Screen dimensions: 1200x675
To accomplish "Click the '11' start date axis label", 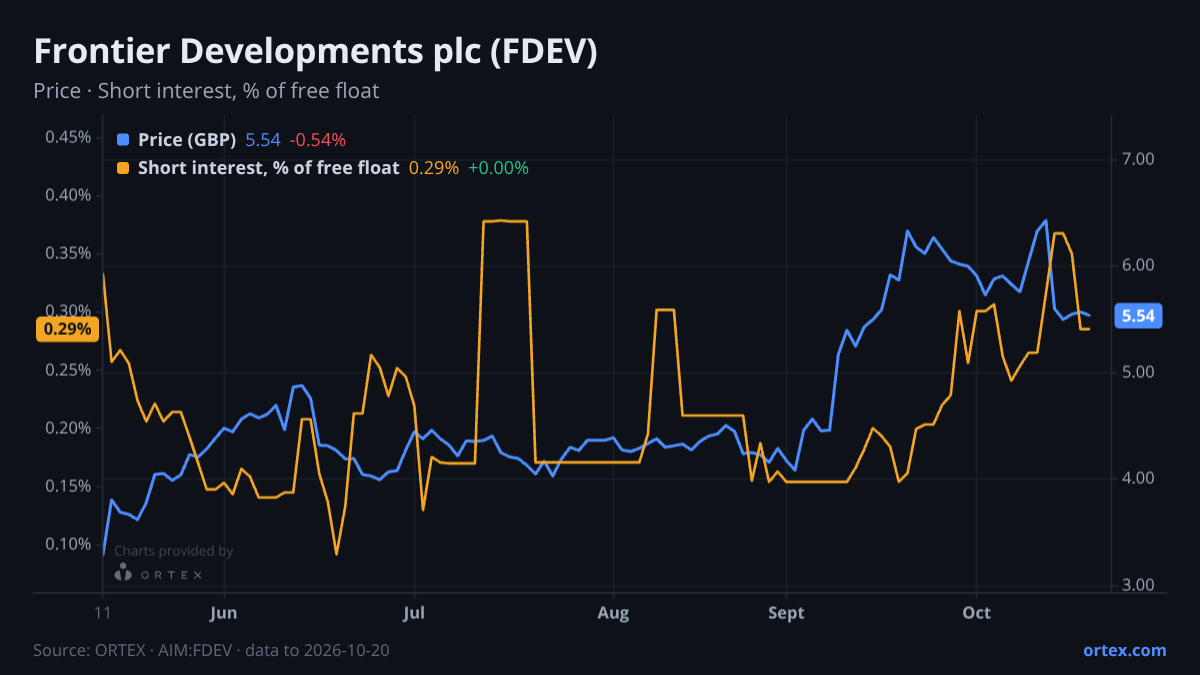I will point(103,613).
